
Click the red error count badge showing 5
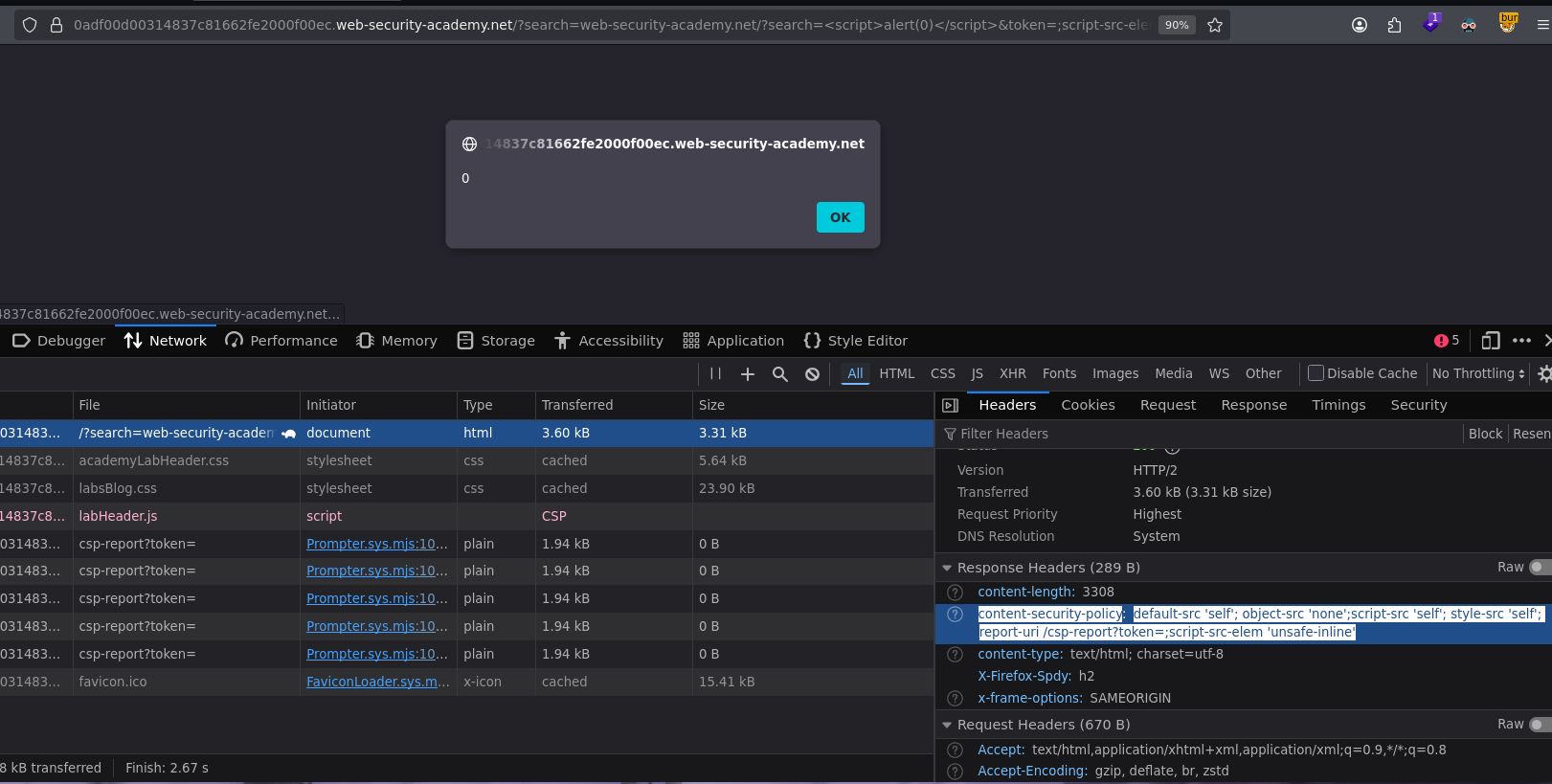[1447, 341]
